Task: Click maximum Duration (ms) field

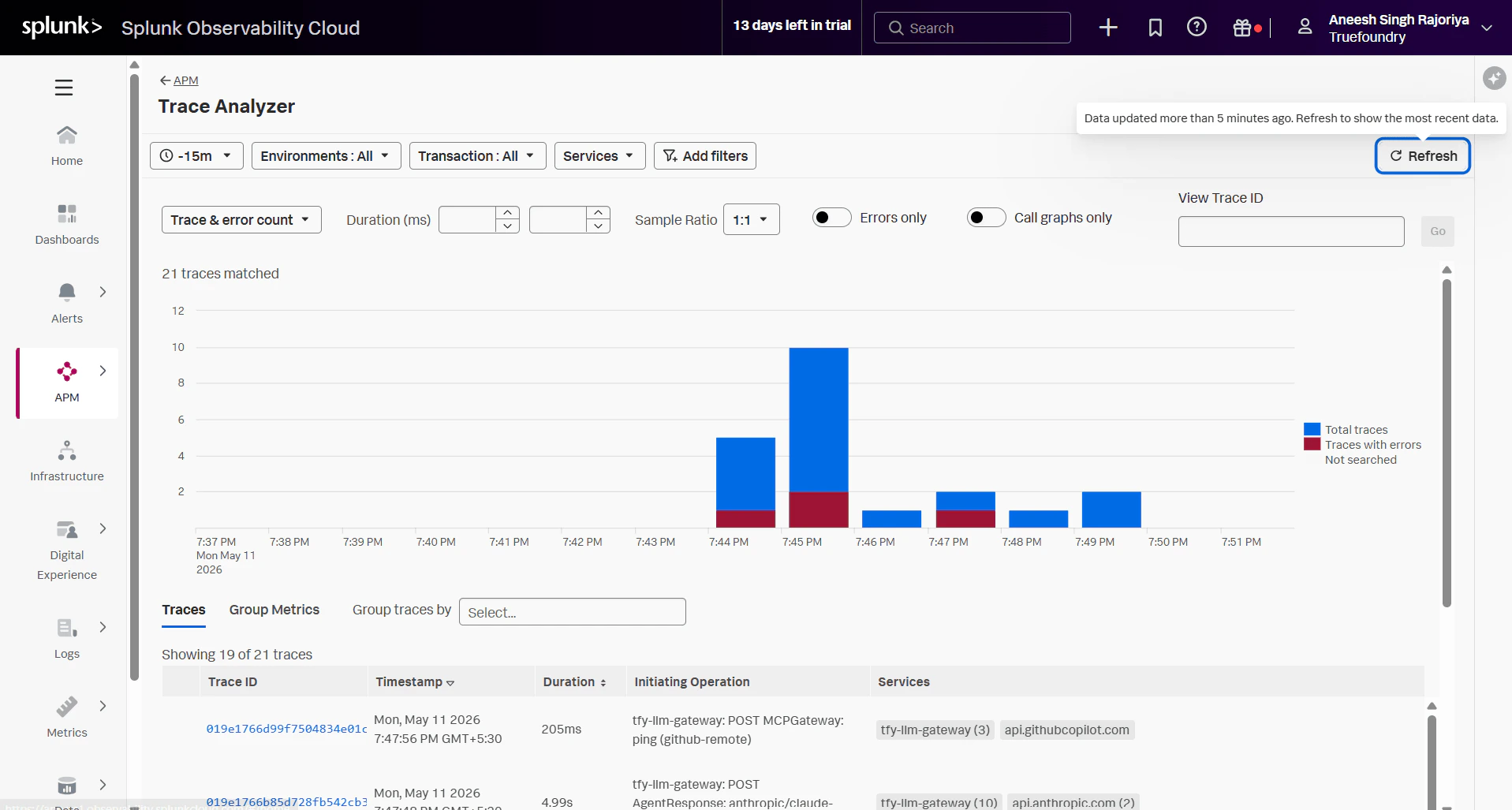Action: (558, 220)
